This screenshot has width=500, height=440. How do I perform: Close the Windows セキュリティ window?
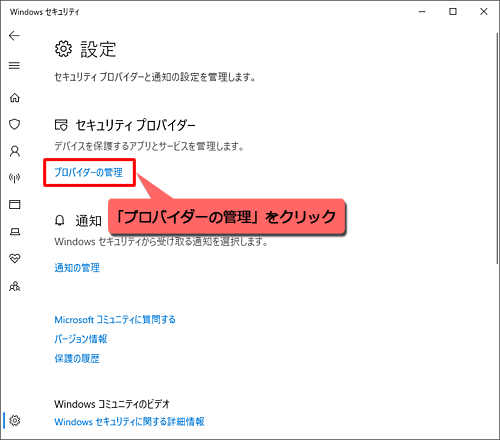pos(484,12)
